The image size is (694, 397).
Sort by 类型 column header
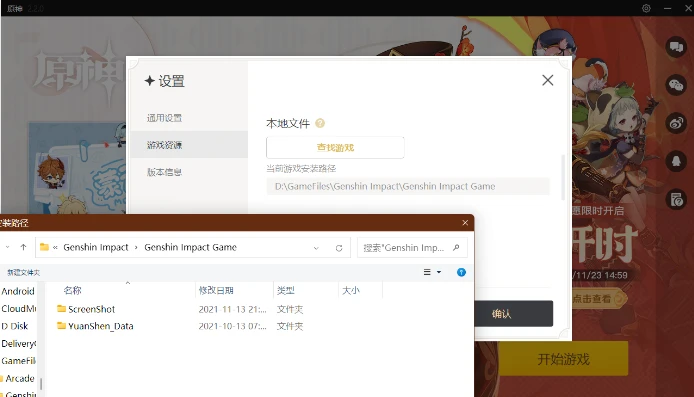[x=285, y=290]
